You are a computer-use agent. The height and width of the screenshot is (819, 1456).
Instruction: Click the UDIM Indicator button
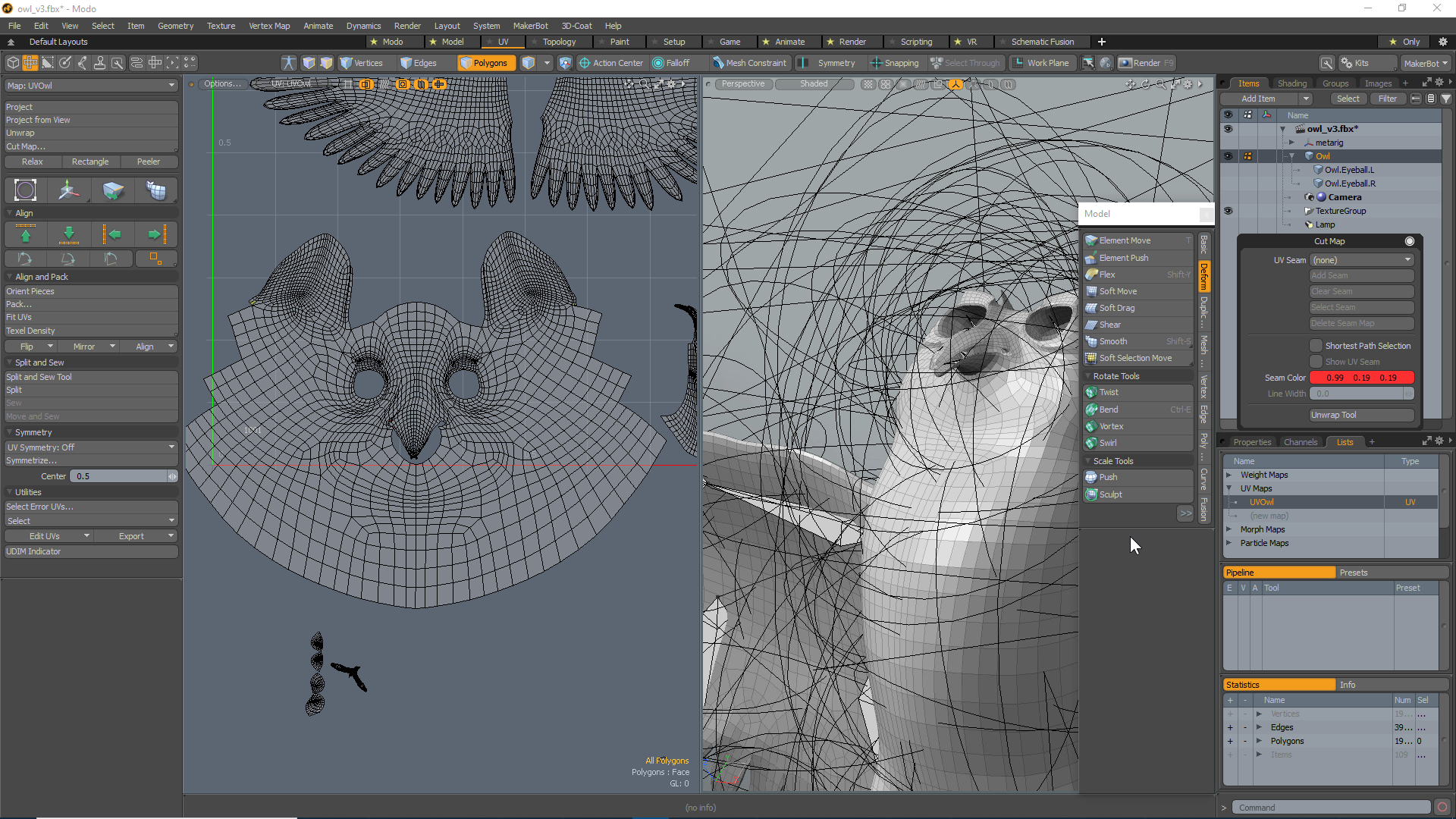coord(91,551)
